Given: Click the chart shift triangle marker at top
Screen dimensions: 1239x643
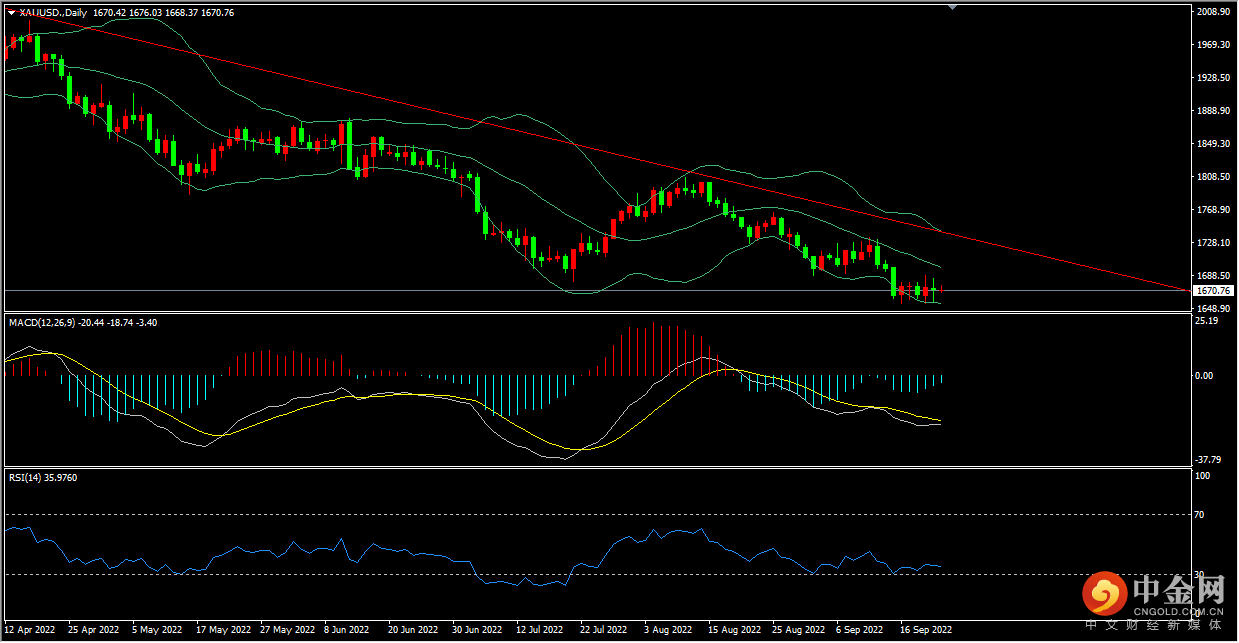Looking at the screenshot, I should pos(953,6).
